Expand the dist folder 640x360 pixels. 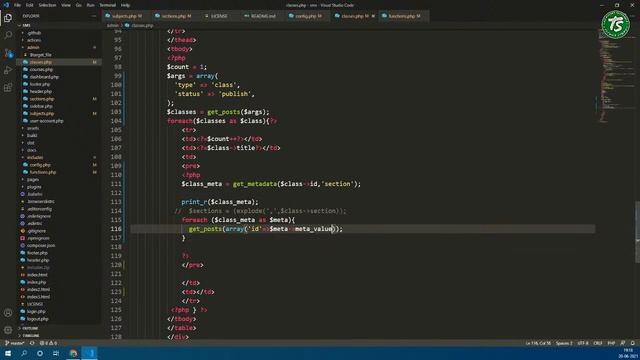pos(31,143)
